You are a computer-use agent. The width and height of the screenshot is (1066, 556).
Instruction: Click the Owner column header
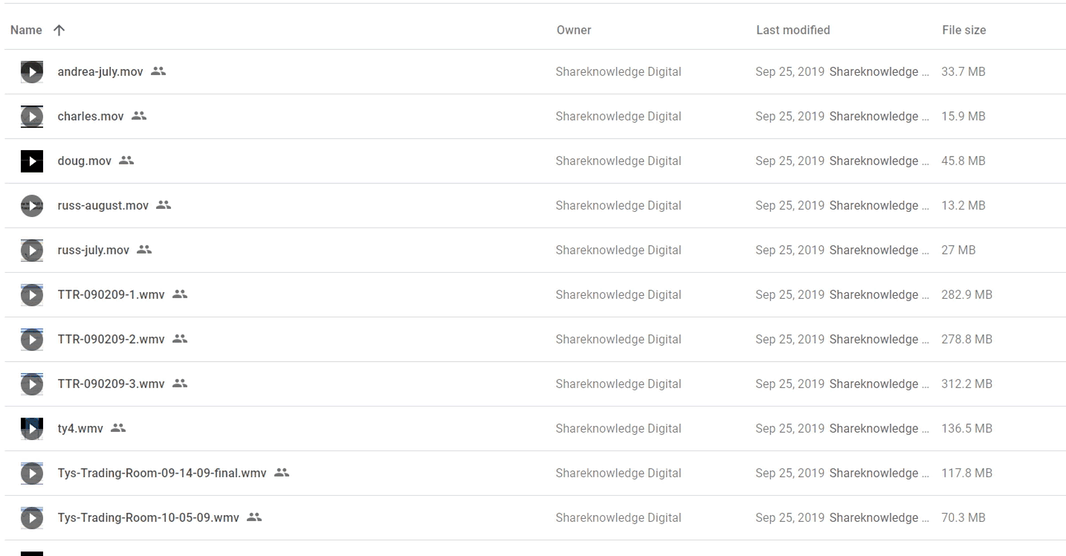tap(574, 30)
